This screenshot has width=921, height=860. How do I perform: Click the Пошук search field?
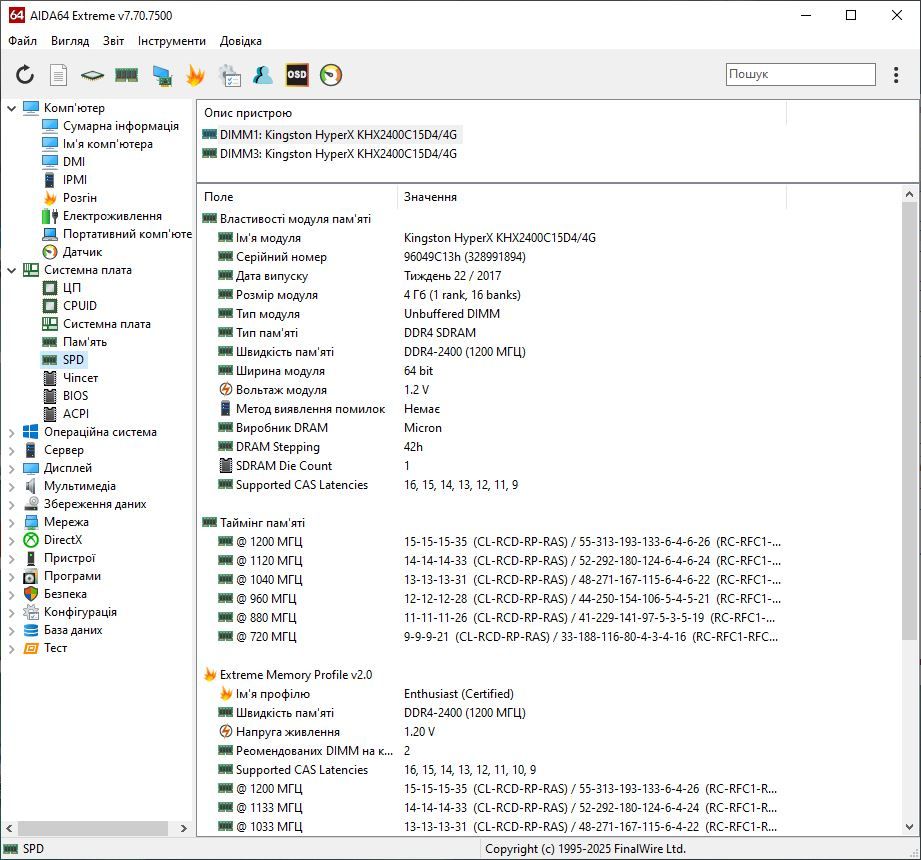pos(801,75)
